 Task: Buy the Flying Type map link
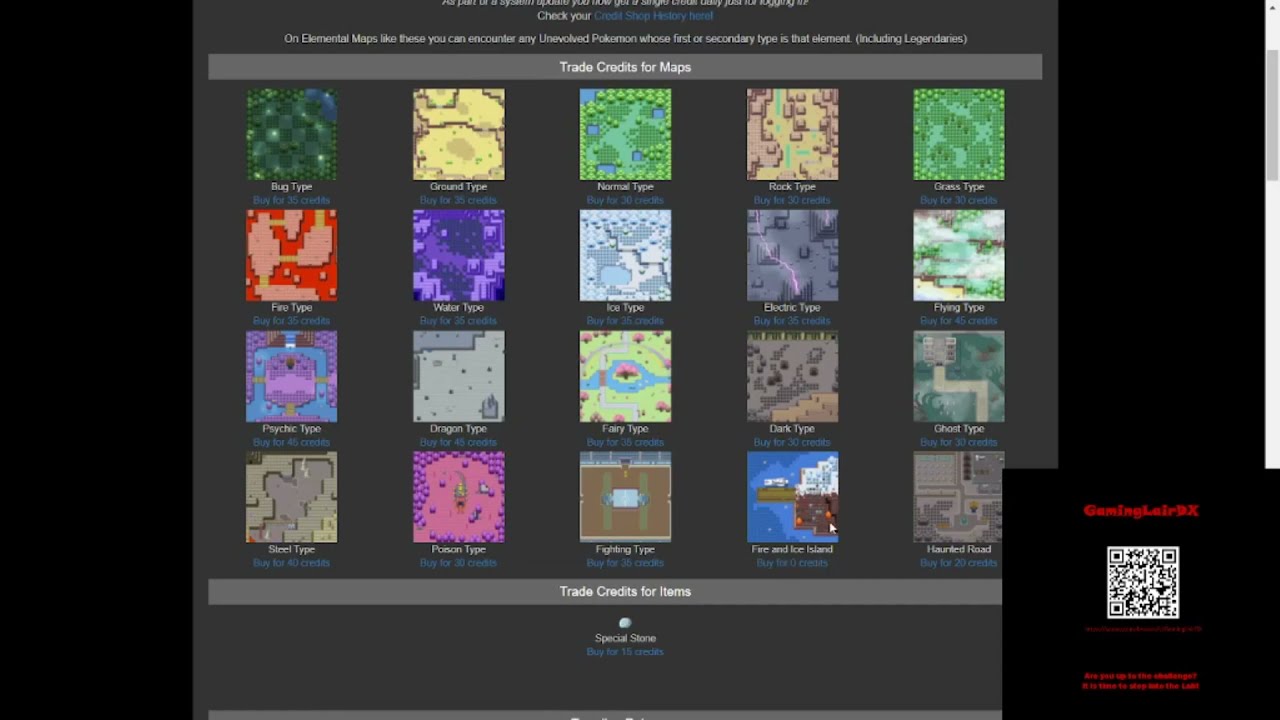[x=958, y=321]
